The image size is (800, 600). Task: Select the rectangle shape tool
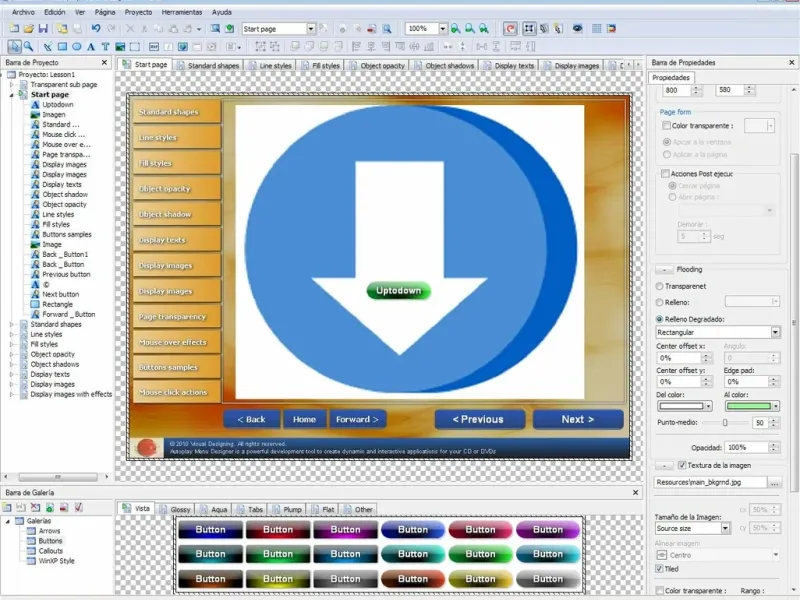(x=62, y=46)
